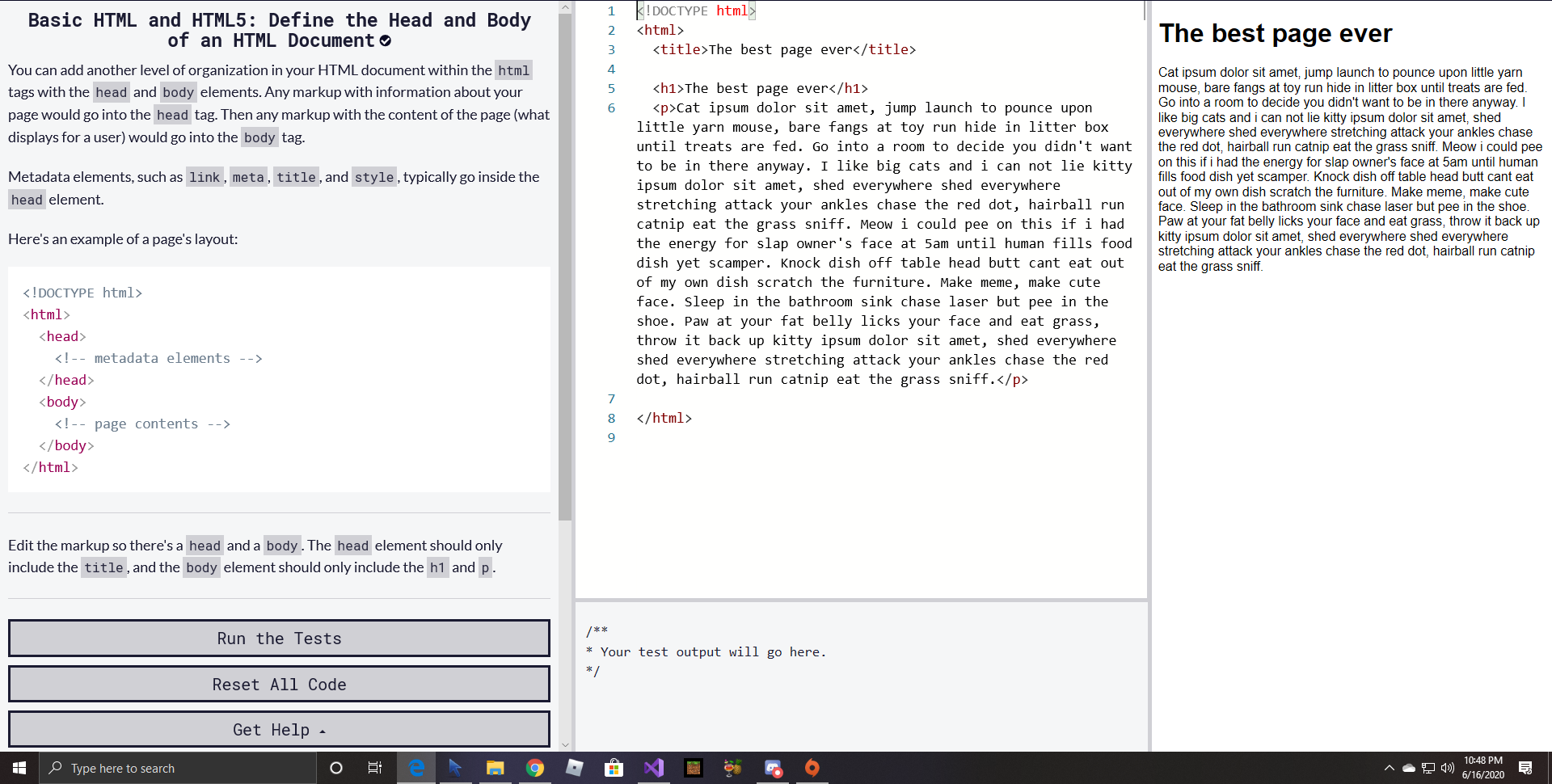Image resolution: width=1552 pixels, height=784 pixels.
Task: Click the instructions panel scrollbar down arrow
Action: 565,744
